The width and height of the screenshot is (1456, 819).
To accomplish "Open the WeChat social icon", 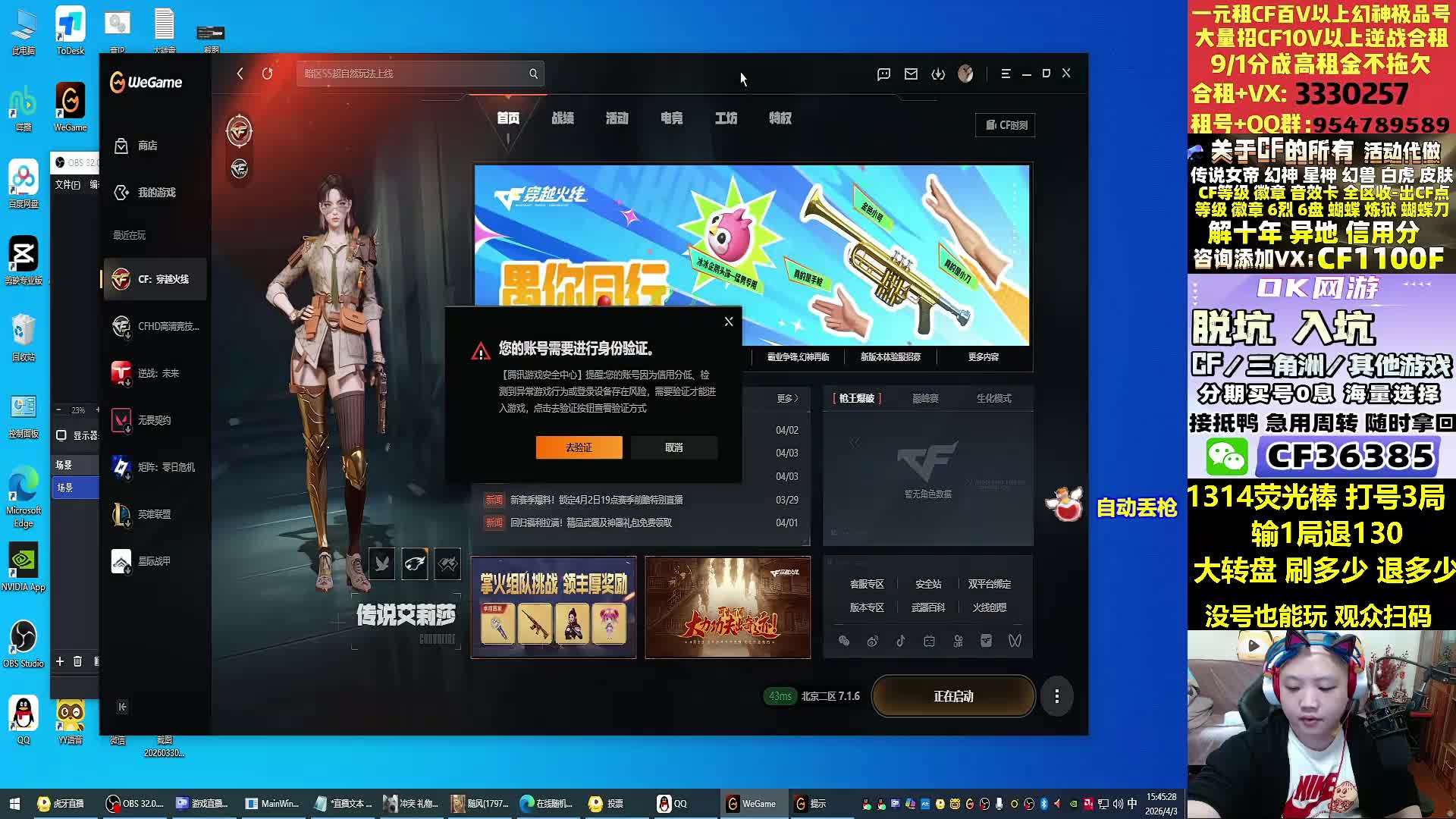I will (844, 641).
